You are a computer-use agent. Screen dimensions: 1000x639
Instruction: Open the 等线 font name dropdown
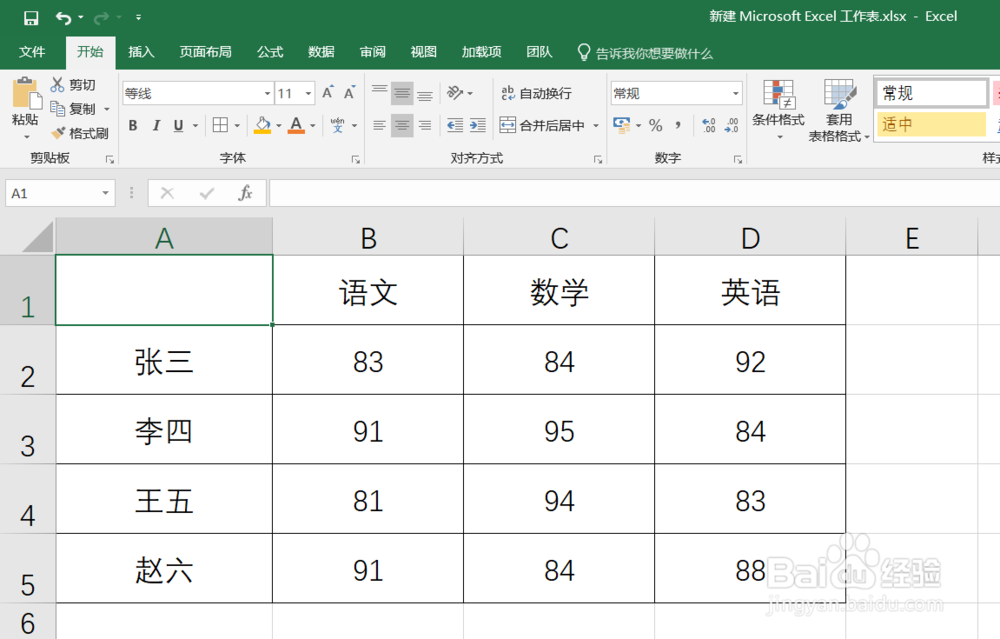pos(267,94)
